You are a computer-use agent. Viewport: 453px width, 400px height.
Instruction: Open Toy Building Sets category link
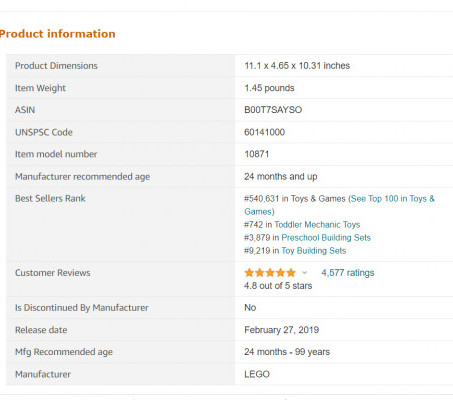(x=314, y=251)
